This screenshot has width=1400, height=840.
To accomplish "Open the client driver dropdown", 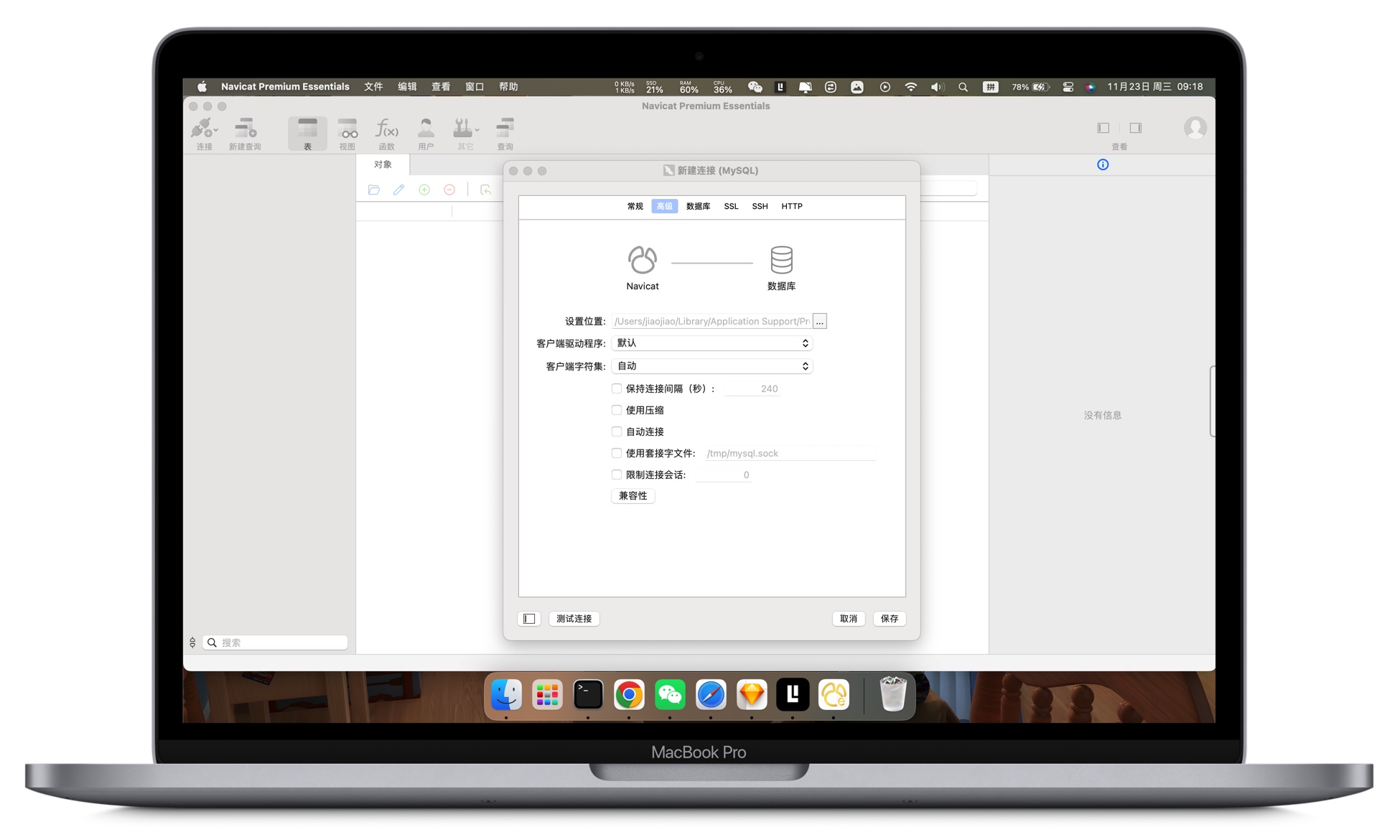I will coord(711,343).
